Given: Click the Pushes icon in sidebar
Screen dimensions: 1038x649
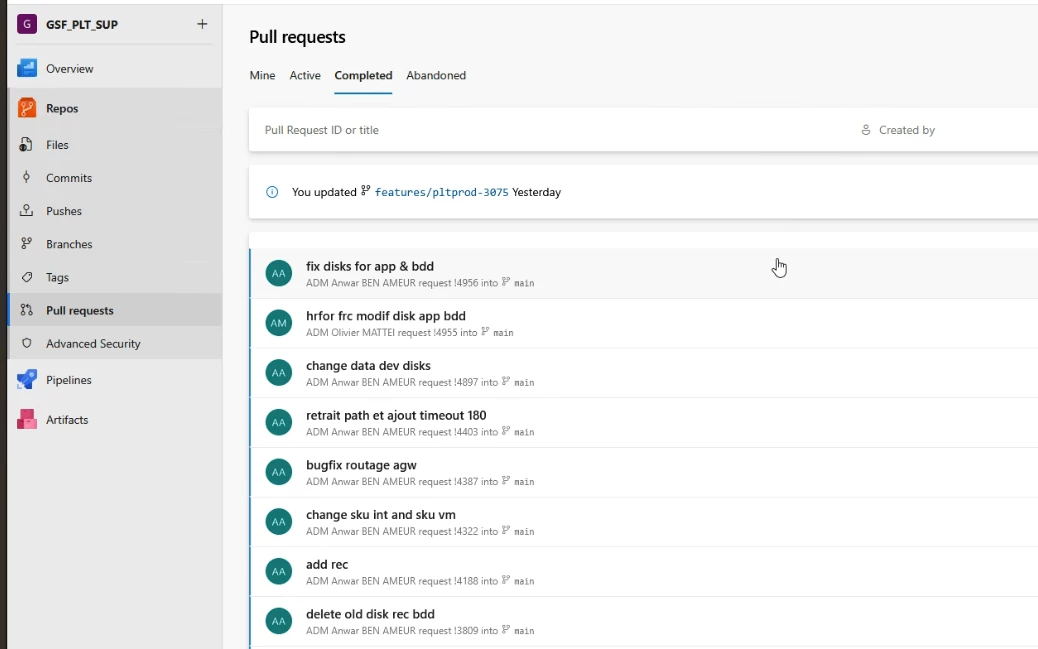Looking at the screenshot, I should coord(27,211).
